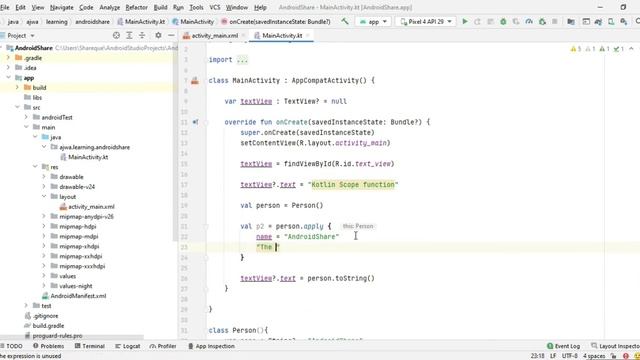The image size is (640, 360).
Task: Click the Expand All icon in Project panel
Action: point(129,36)
